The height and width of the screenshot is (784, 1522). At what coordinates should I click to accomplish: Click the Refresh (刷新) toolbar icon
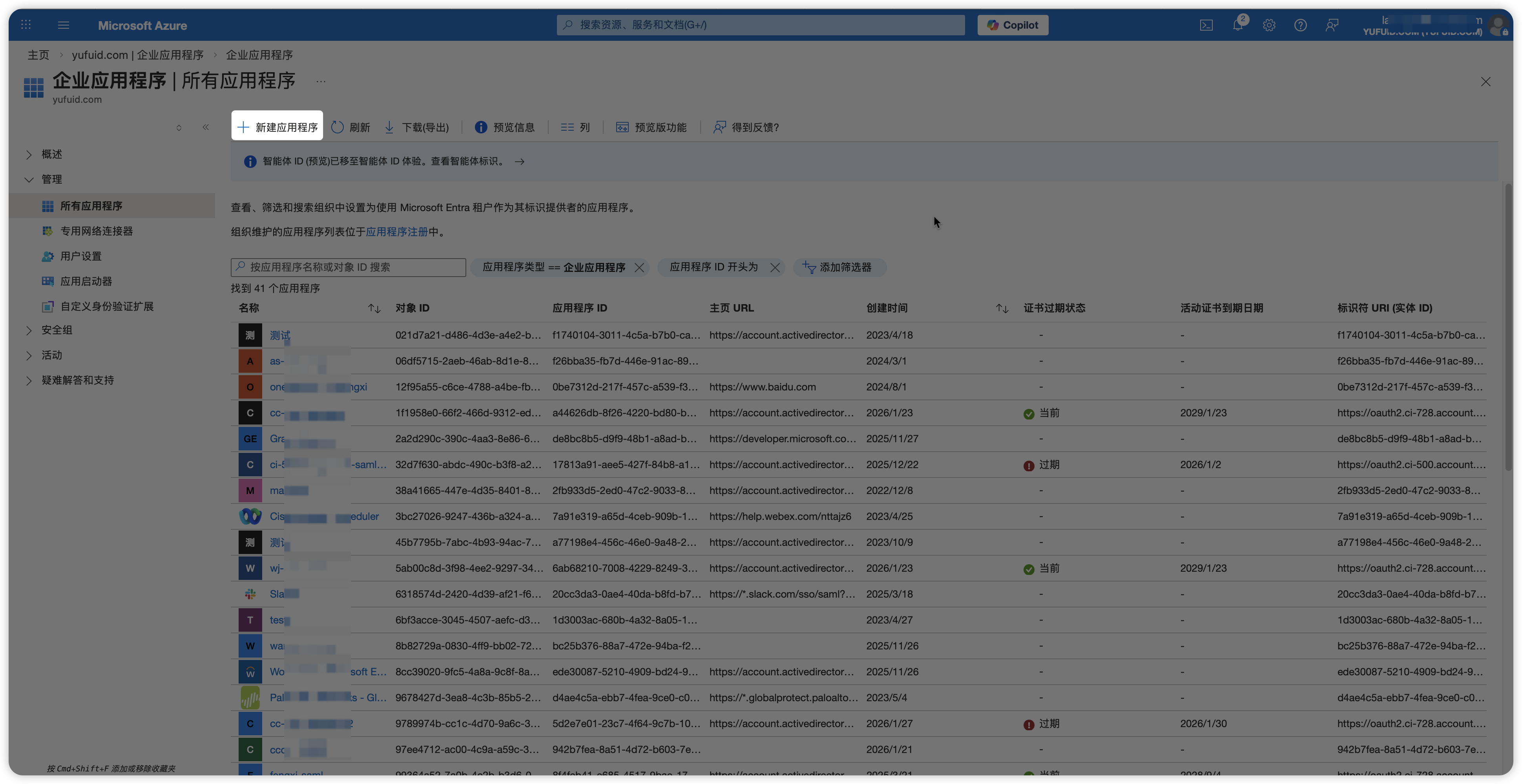click(x=338, y=127)
